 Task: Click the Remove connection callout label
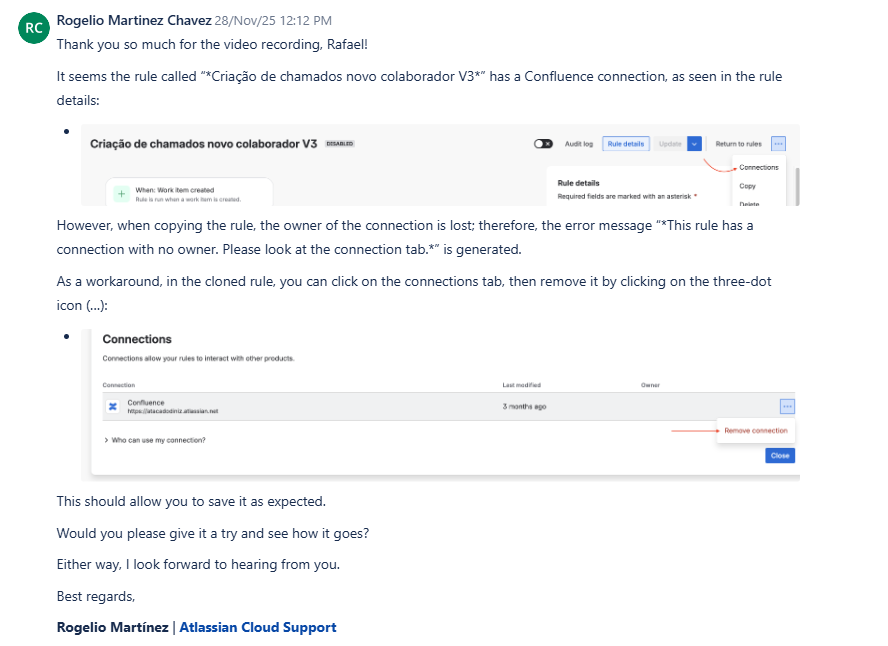tap(756, 431)
